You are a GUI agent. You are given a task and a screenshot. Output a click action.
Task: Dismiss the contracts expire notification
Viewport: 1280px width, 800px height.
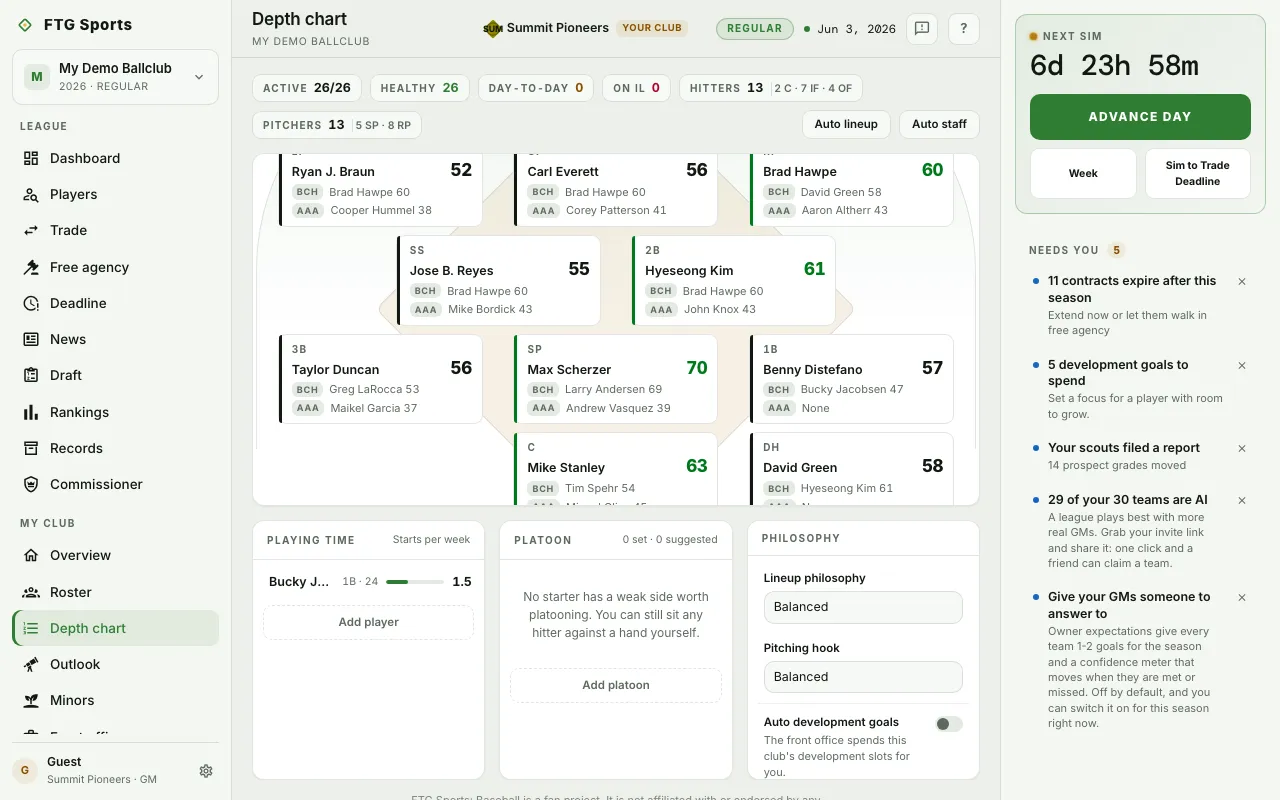[1242, 282]
